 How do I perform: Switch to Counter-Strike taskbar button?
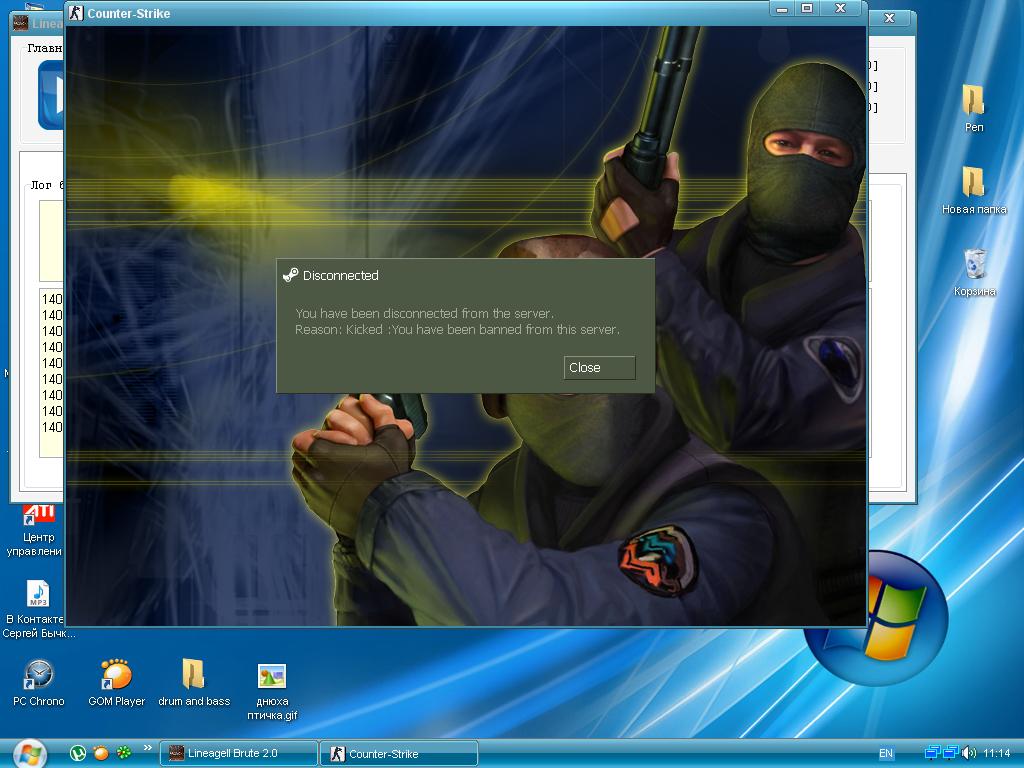pos(399,754)
